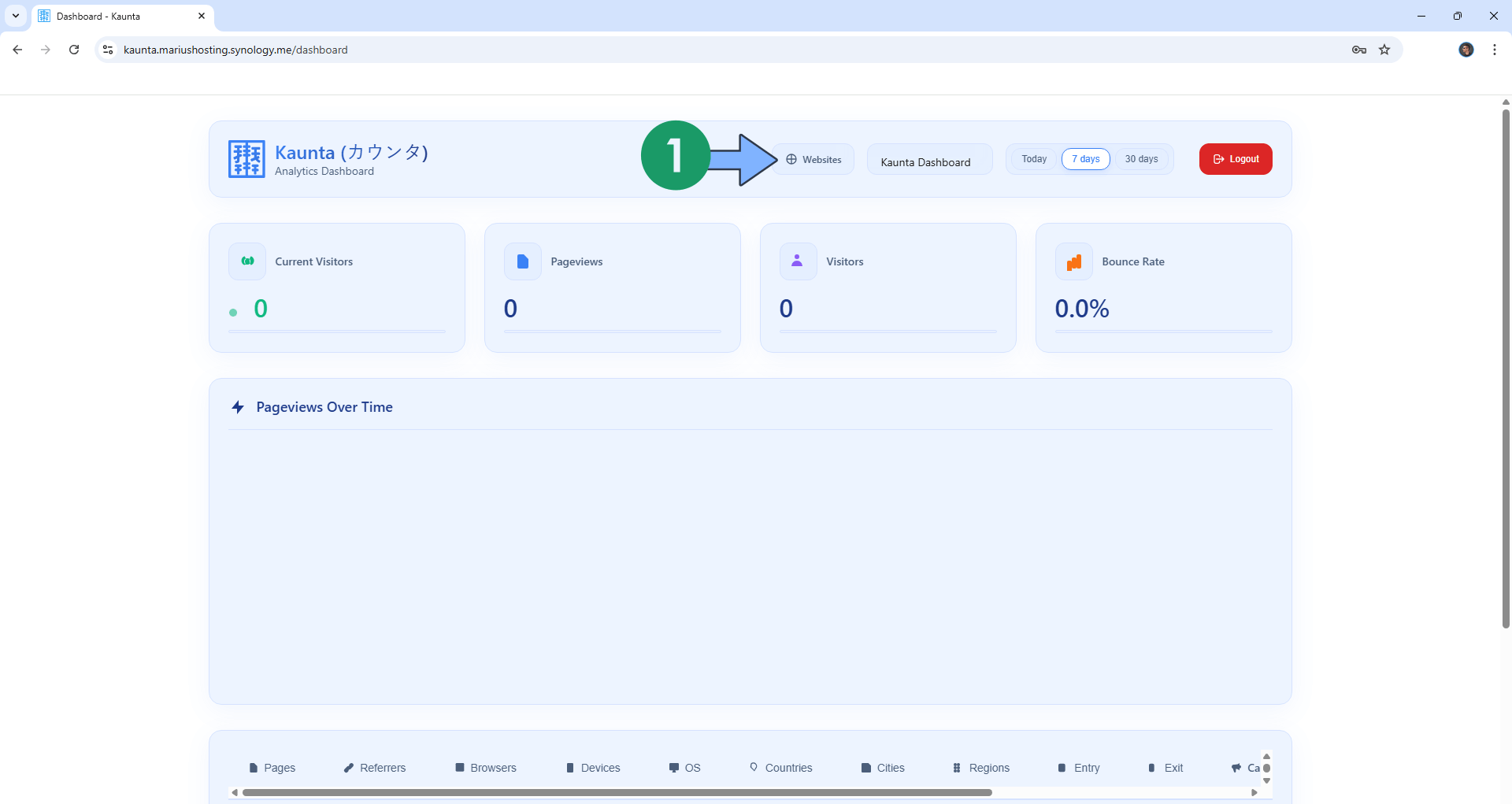The height and width of the screenshot is (804, 1512).
Task: Open the Websites button
Action: [813, 158]
